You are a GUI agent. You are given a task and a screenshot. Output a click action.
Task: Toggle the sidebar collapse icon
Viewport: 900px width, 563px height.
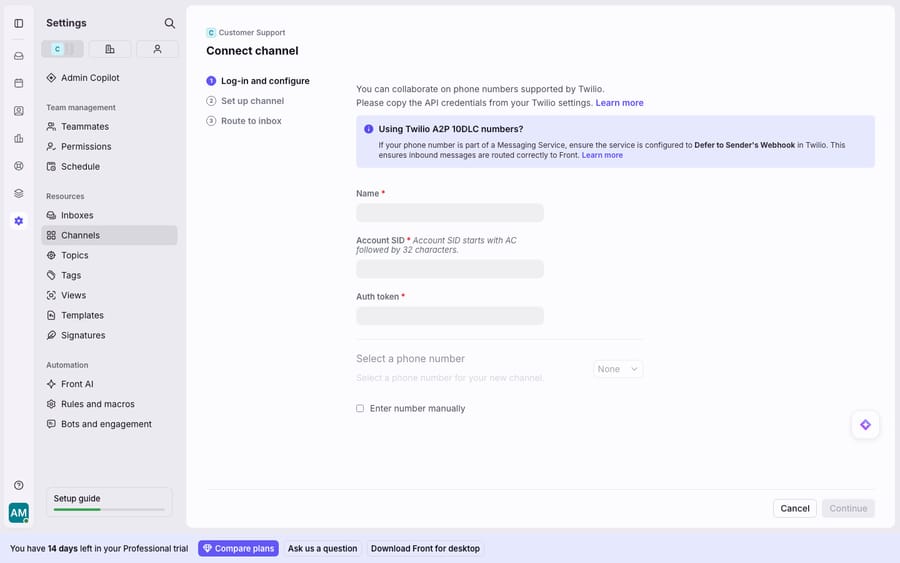tap(18, 24)
